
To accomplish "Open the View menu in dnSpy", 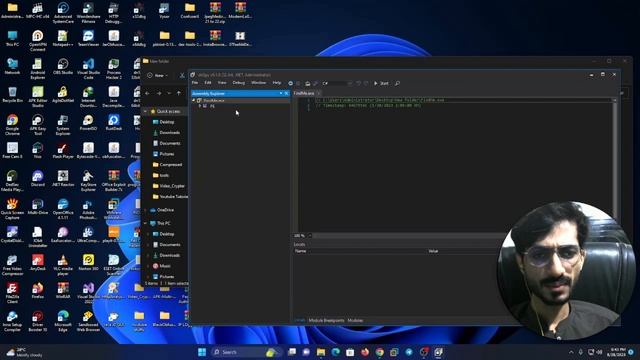I will pos(222,83).
